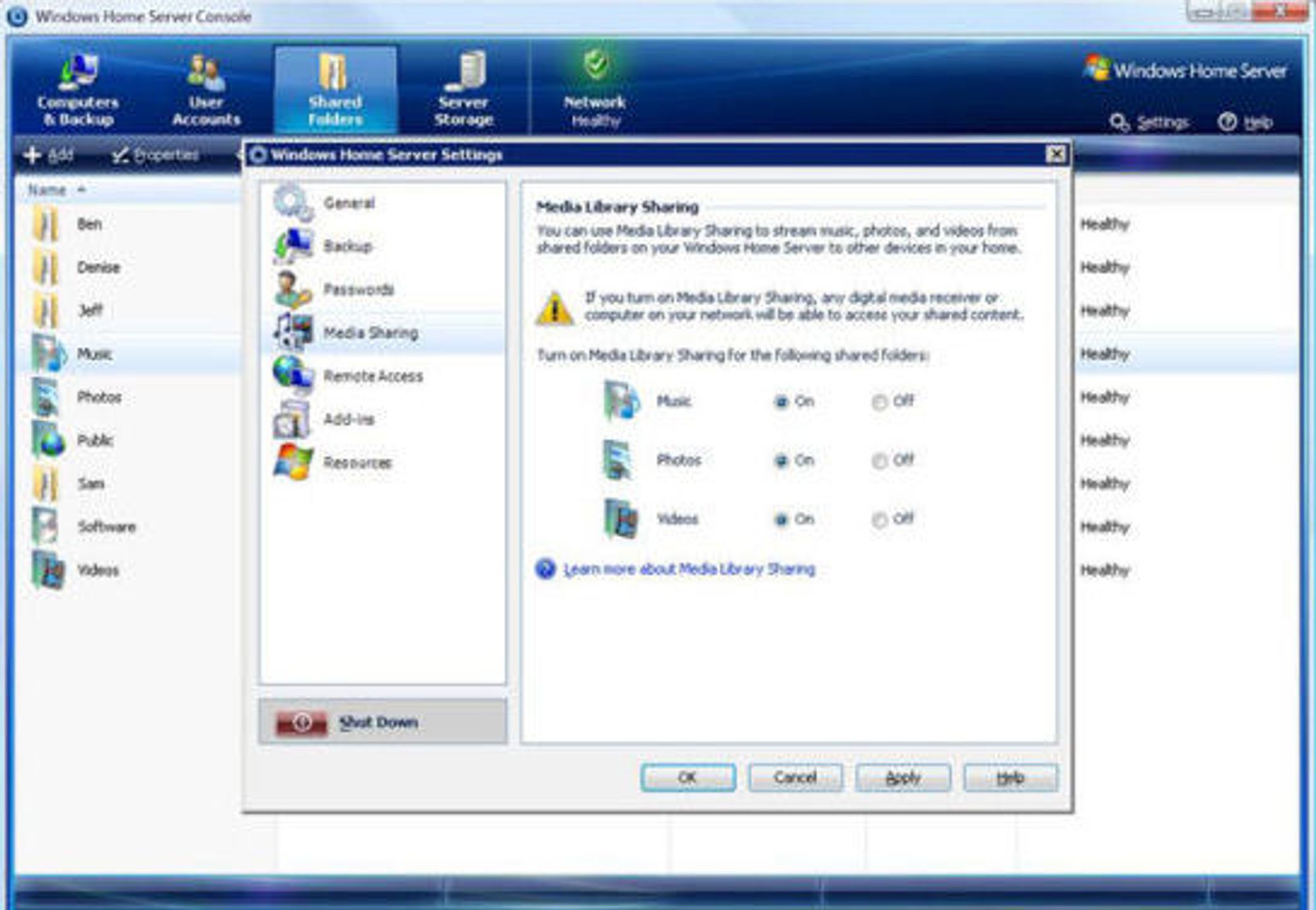The height and width of the screenshot is (910, 1316).
Task: Select the Denise row name text
Action: point(99,268)
